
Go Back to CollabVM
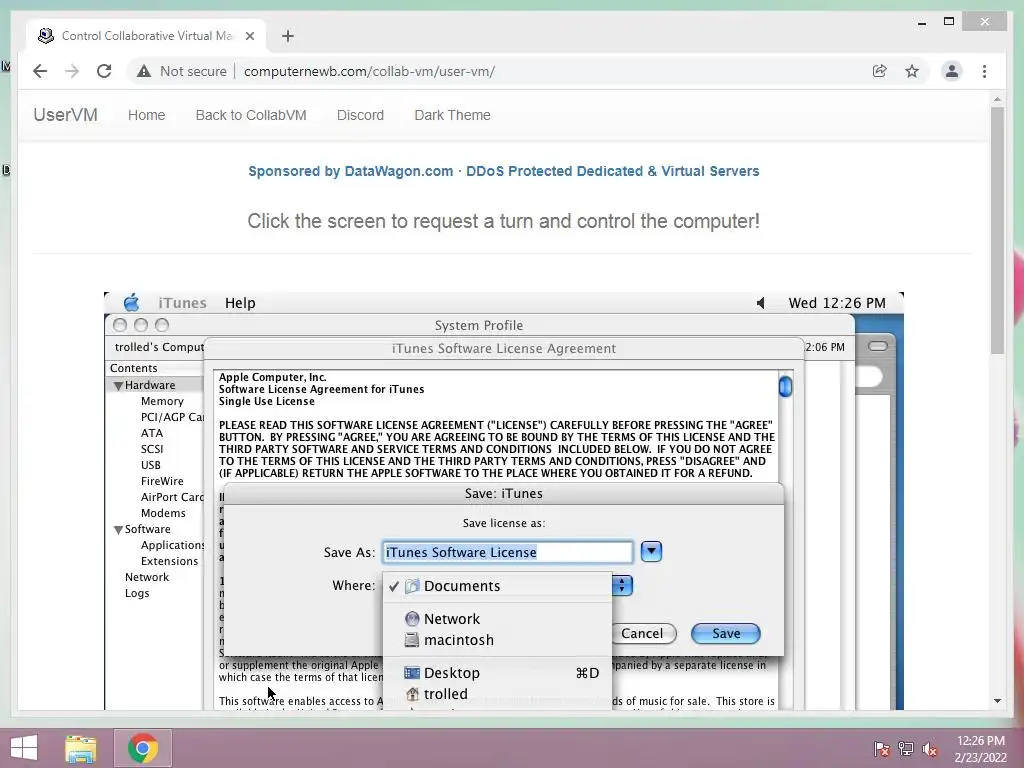click(x=251, y=115)
